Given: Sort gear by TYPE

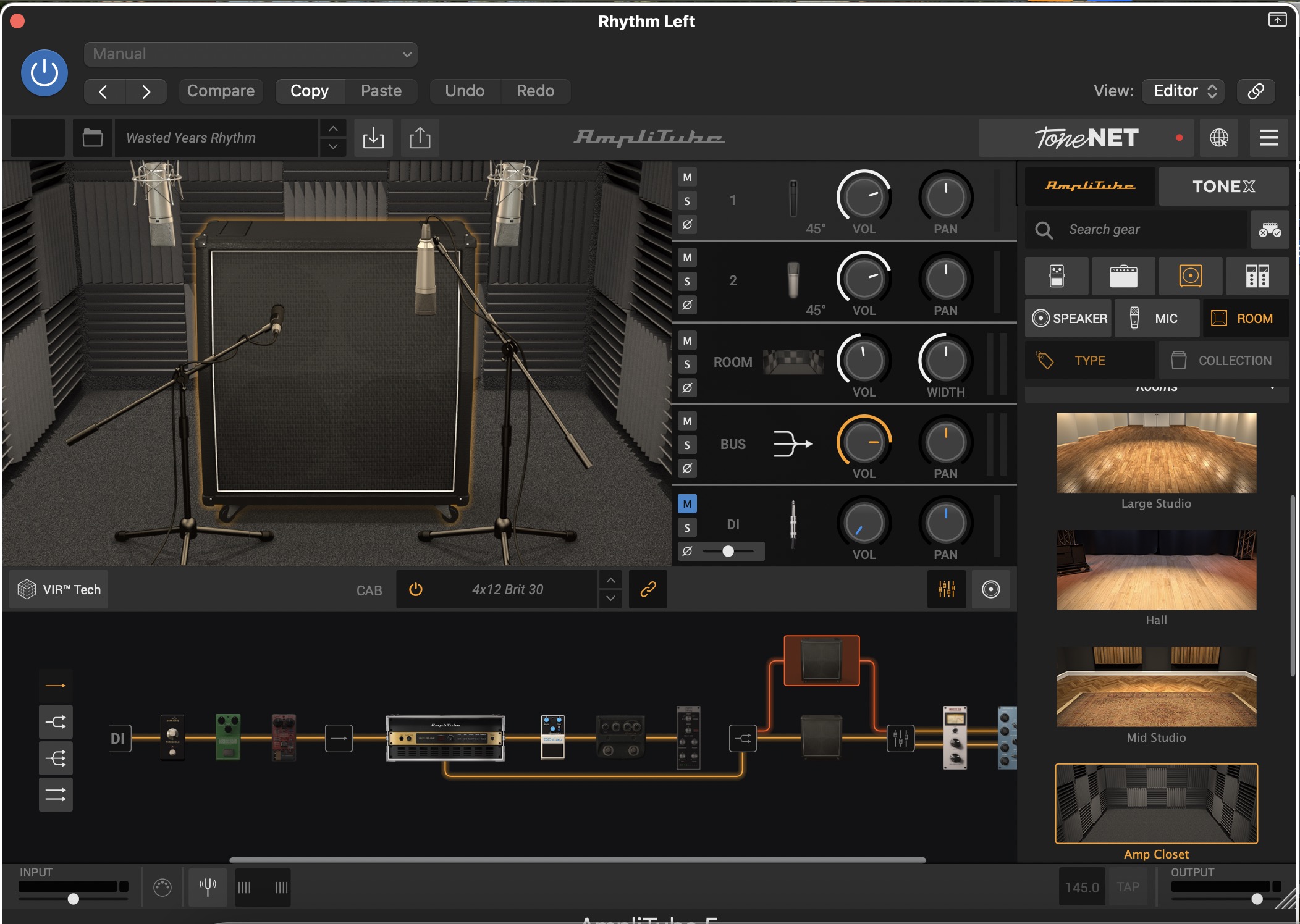Looking at the screenshot, I should tap(1090, 360).
